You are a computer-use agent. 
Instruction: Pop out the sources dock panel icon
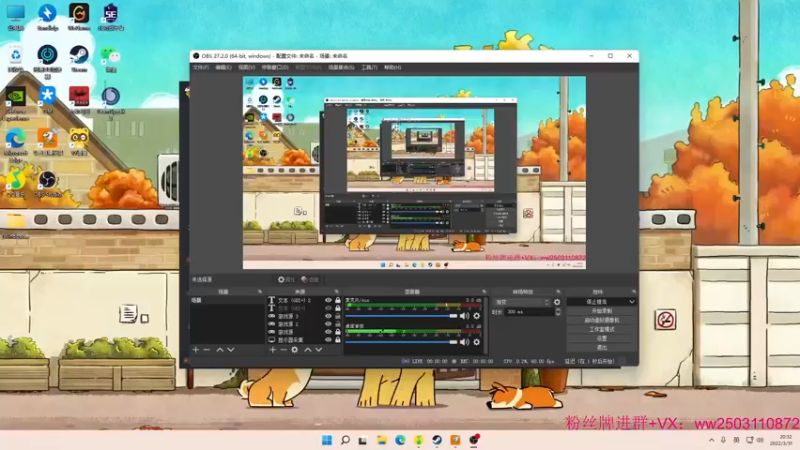click(x=337, y=292)
